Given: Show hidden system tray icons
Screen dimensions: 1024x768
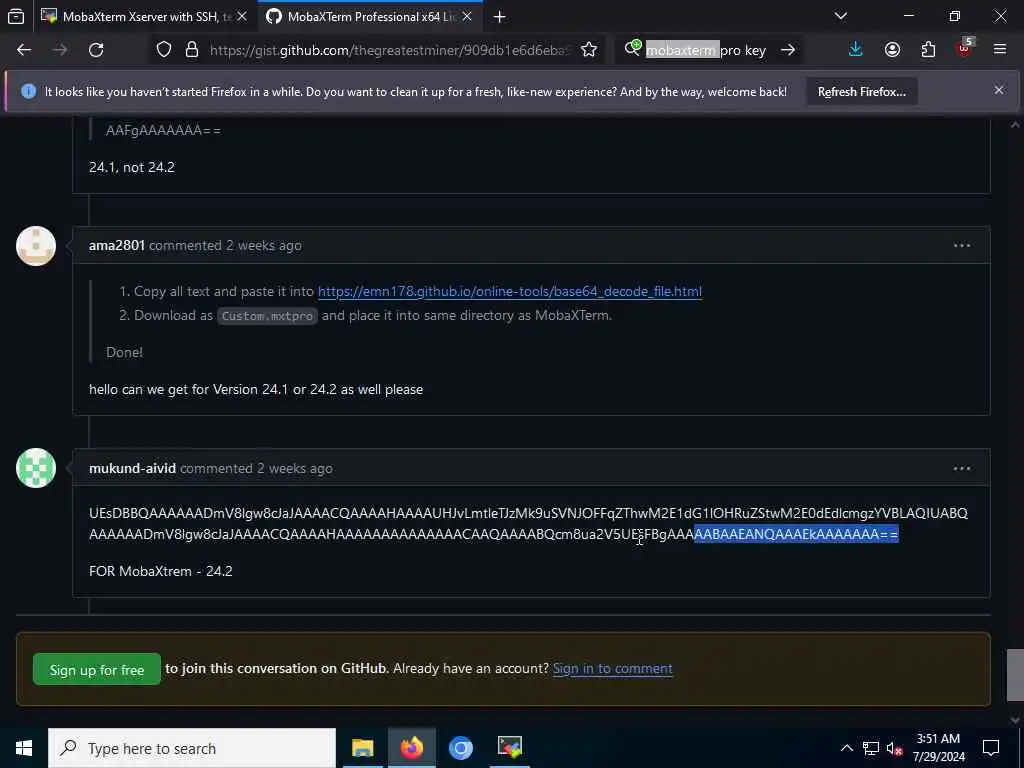Looking at the screenshot, I should pos(846,748).
